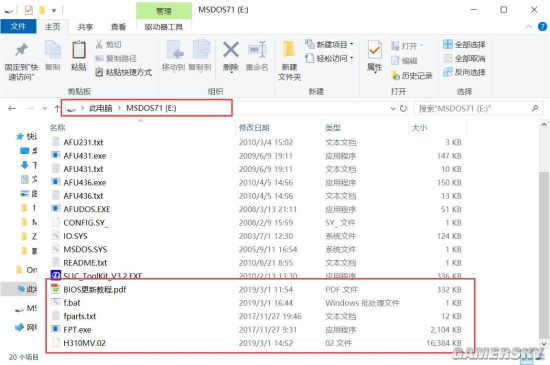Expand the address bar history dropdown
The image size is (550, 365).
pyautogui.click(x=393, y=108)
